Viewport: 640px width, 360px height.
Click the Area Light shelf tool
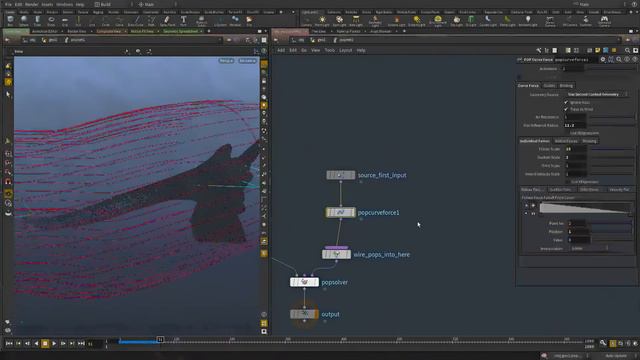coord(356,21)
